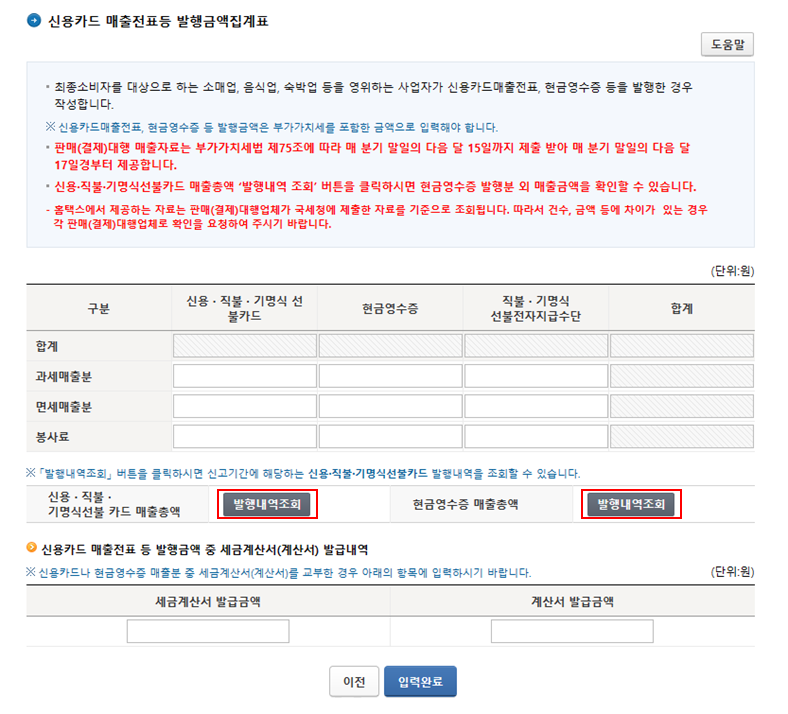Go back with the 이전 button
This screenshot has height=714, width=788.
[354, 681]
